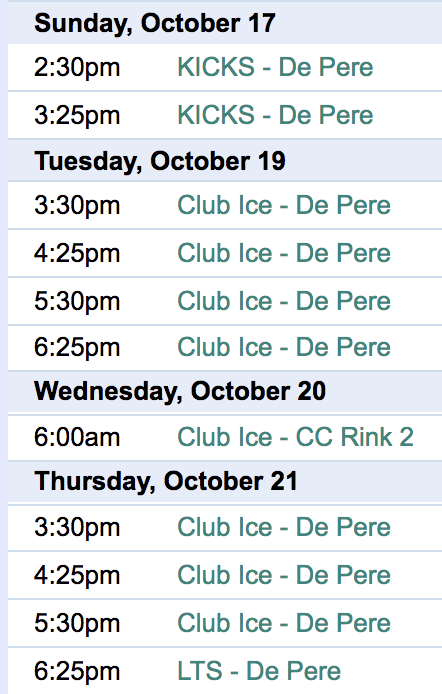Select the Sunday, October 17 date header

coord(155,23)
